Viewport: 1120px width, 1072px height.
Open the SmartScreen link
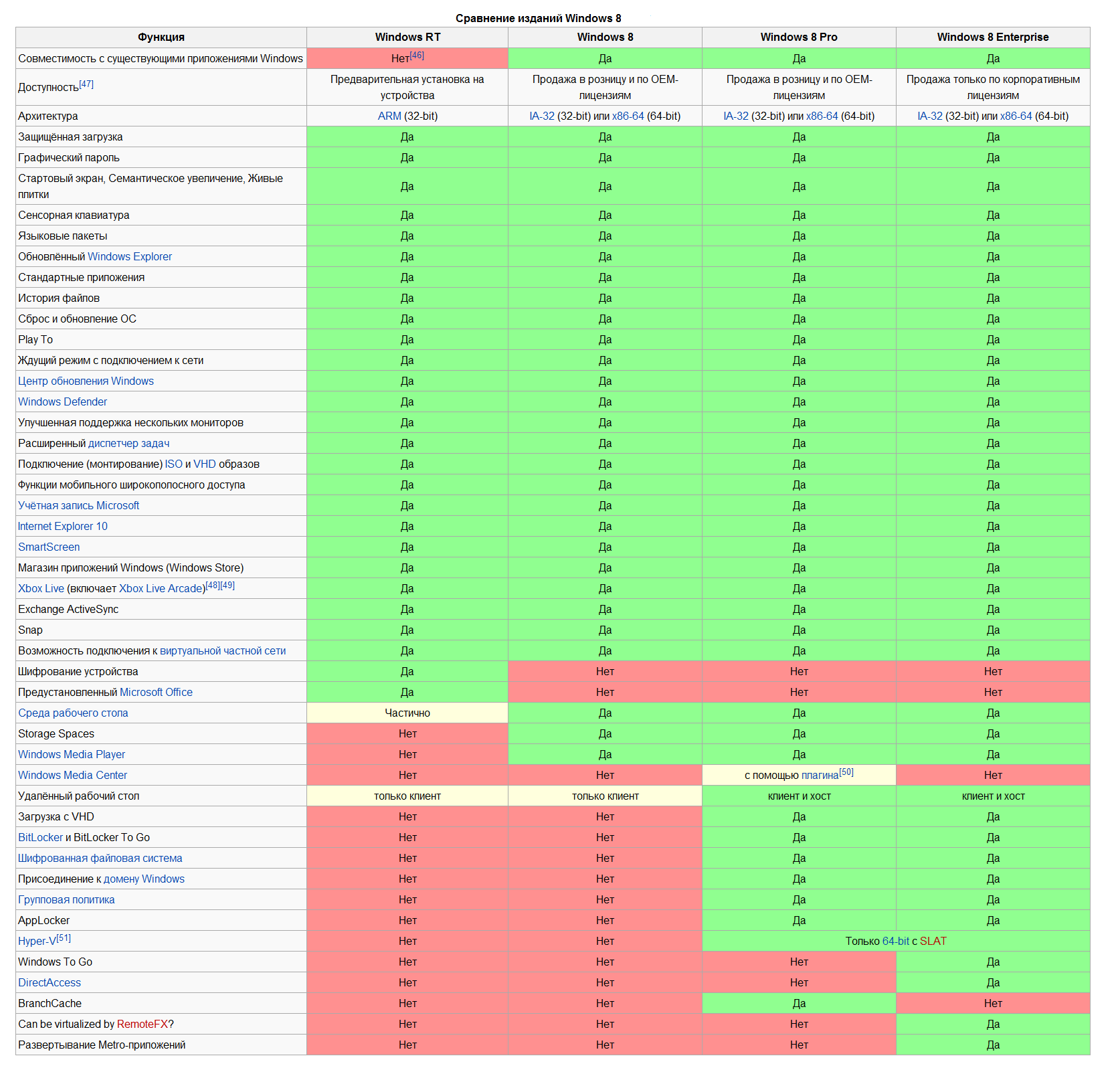click(x=49, y=547)
